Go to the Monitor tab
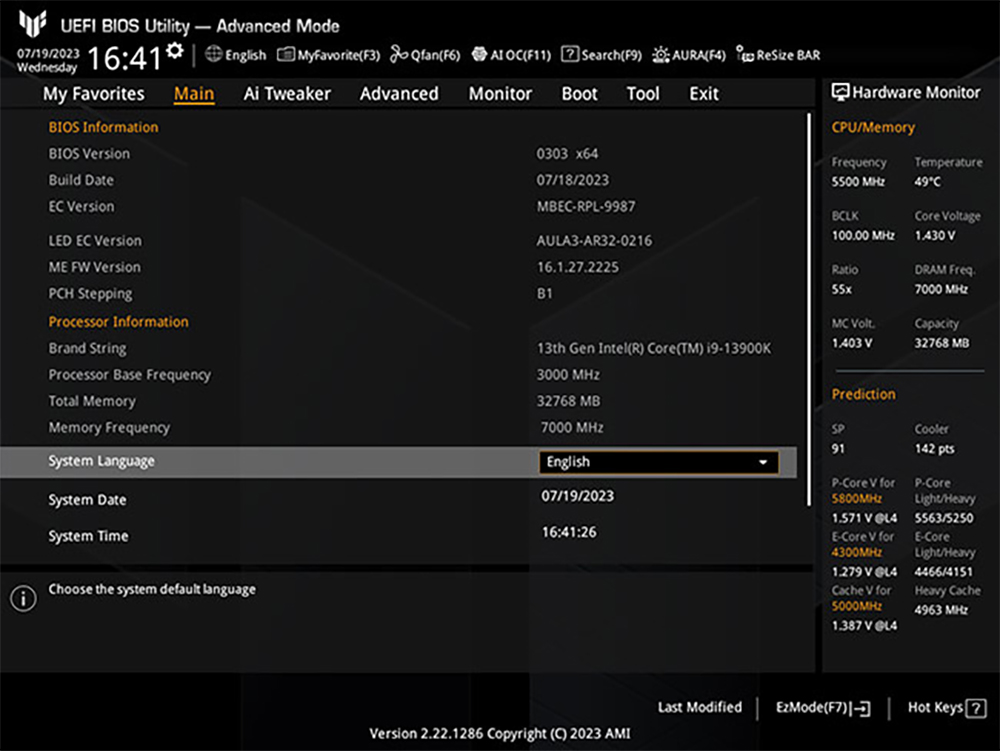This screenshot has height=751, width=1000. pos(500,94)
